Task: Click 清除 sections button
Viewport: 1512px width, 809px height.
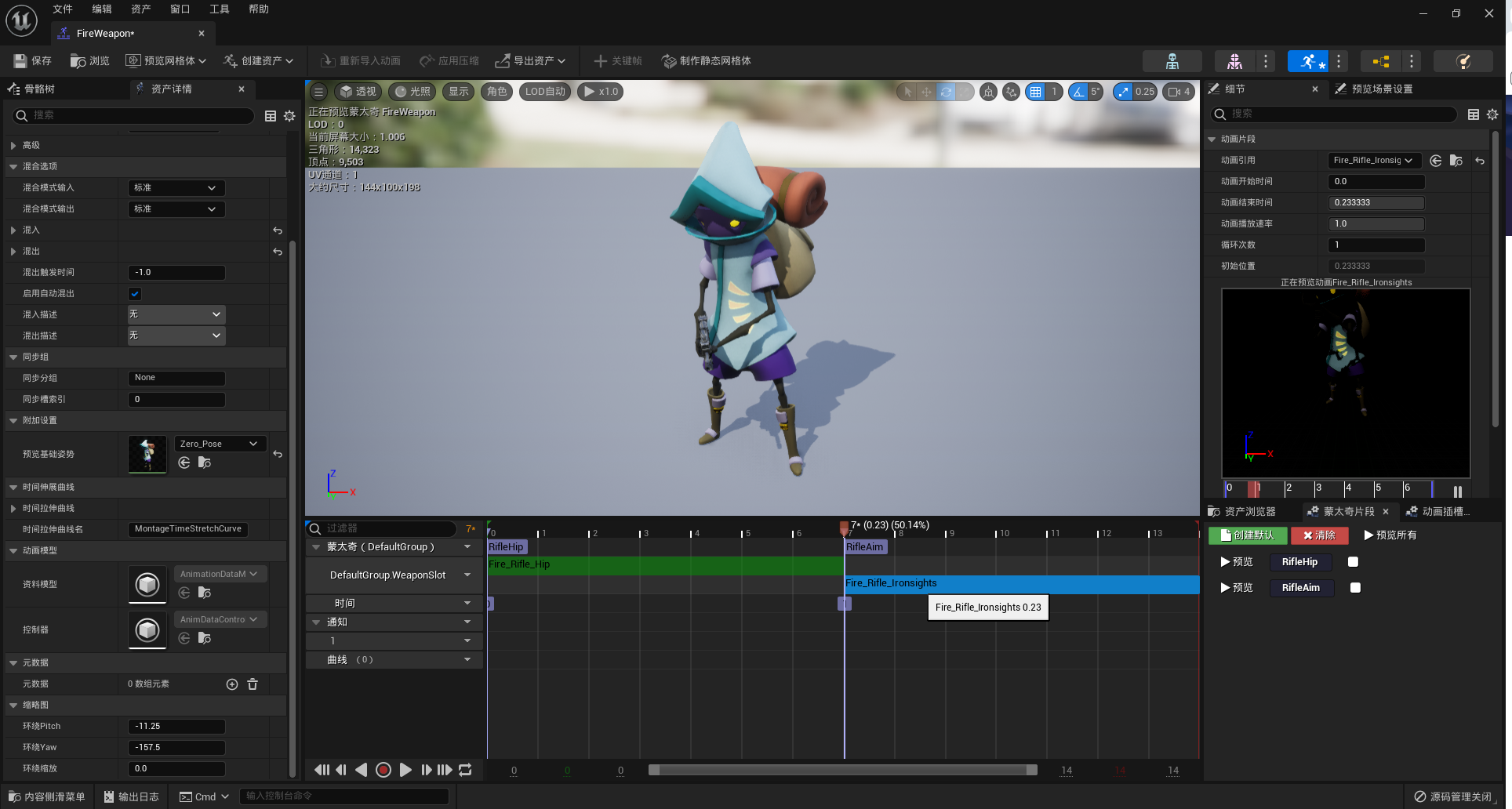Action: click(x=1319, y=535)
